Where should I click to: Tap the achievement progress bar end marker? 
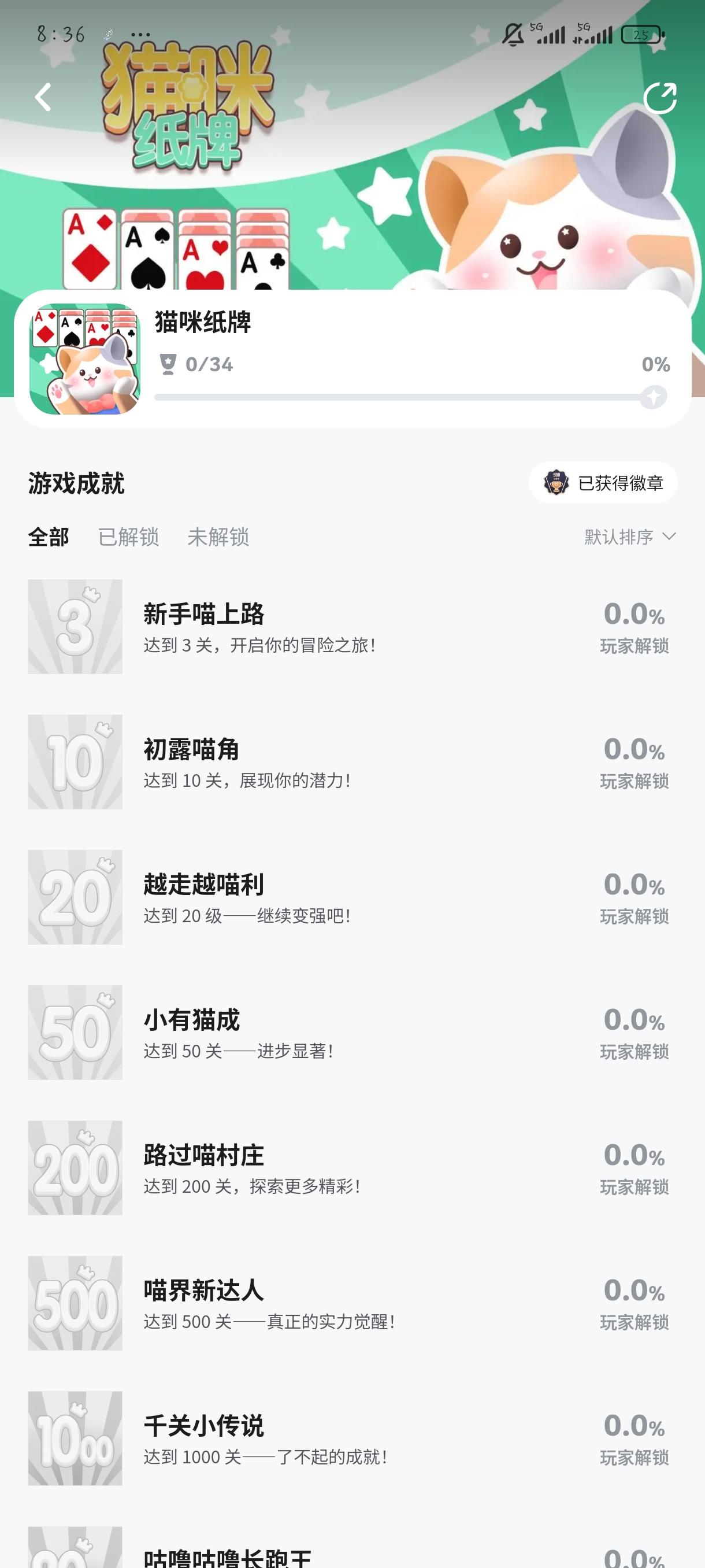pyautogui.click(x=654, y=397)
